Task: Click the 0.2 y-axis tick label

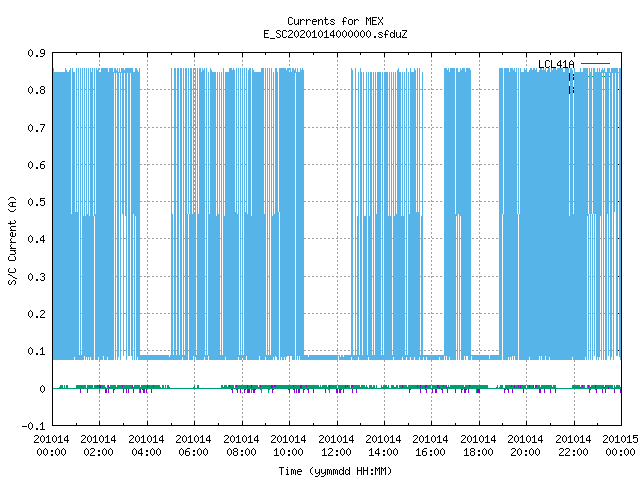Action: coord(36,314)
